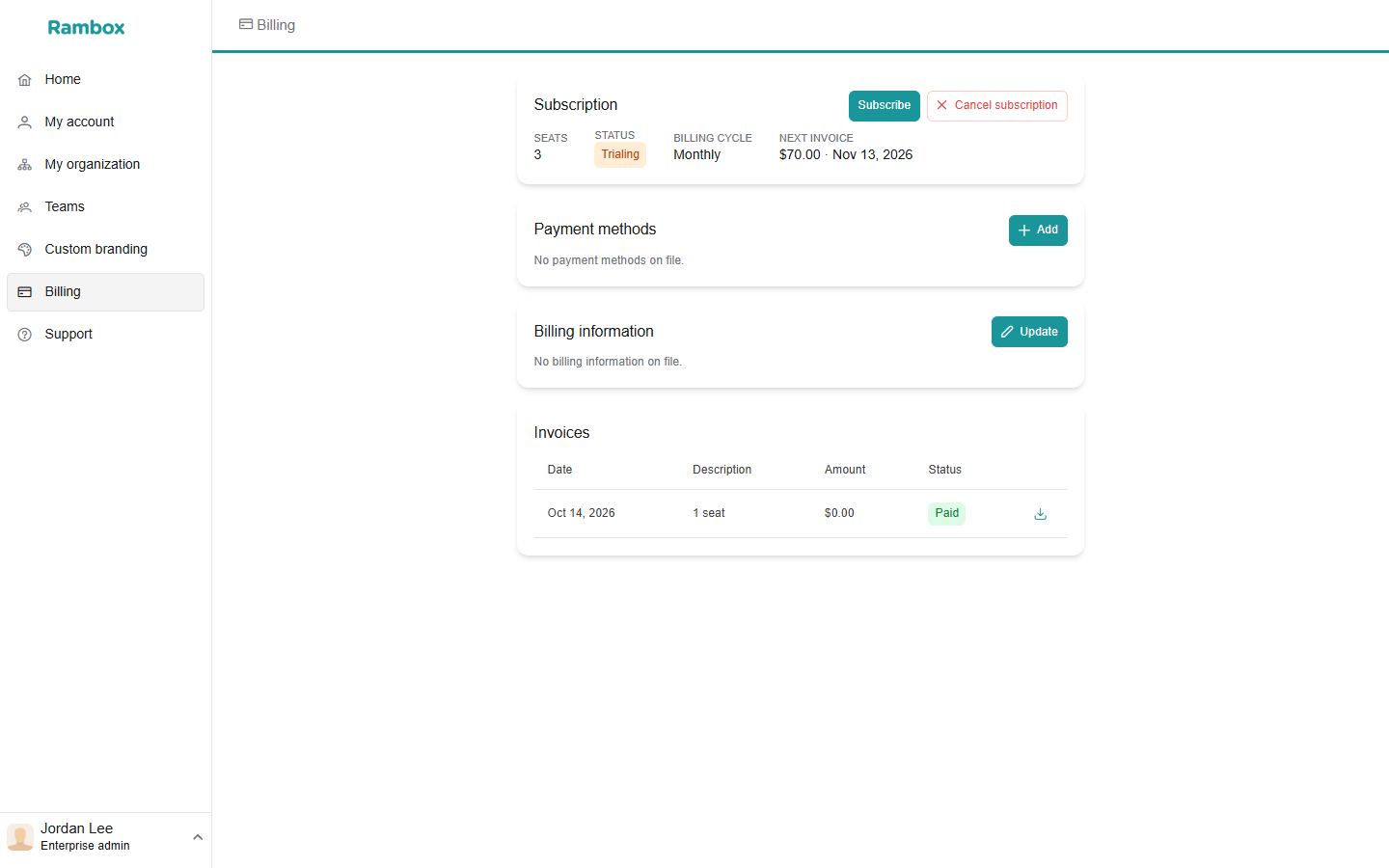
Task: Click the Subscribe button
Action: click(x=885, y=106)
